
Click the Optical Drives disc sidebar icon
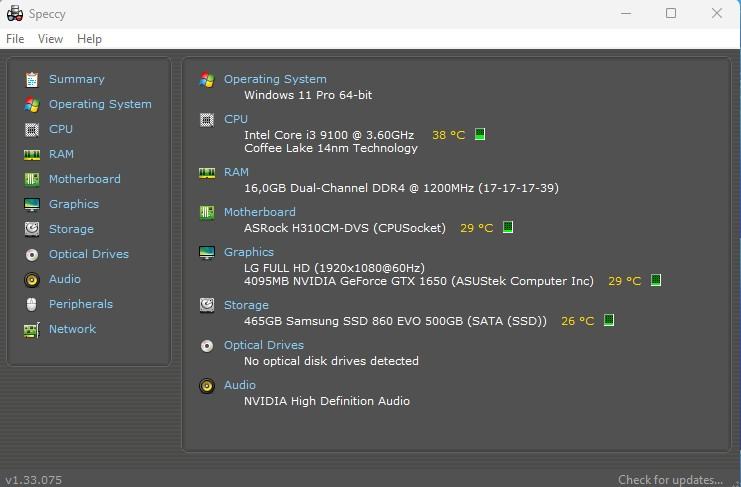coord(32,255)
